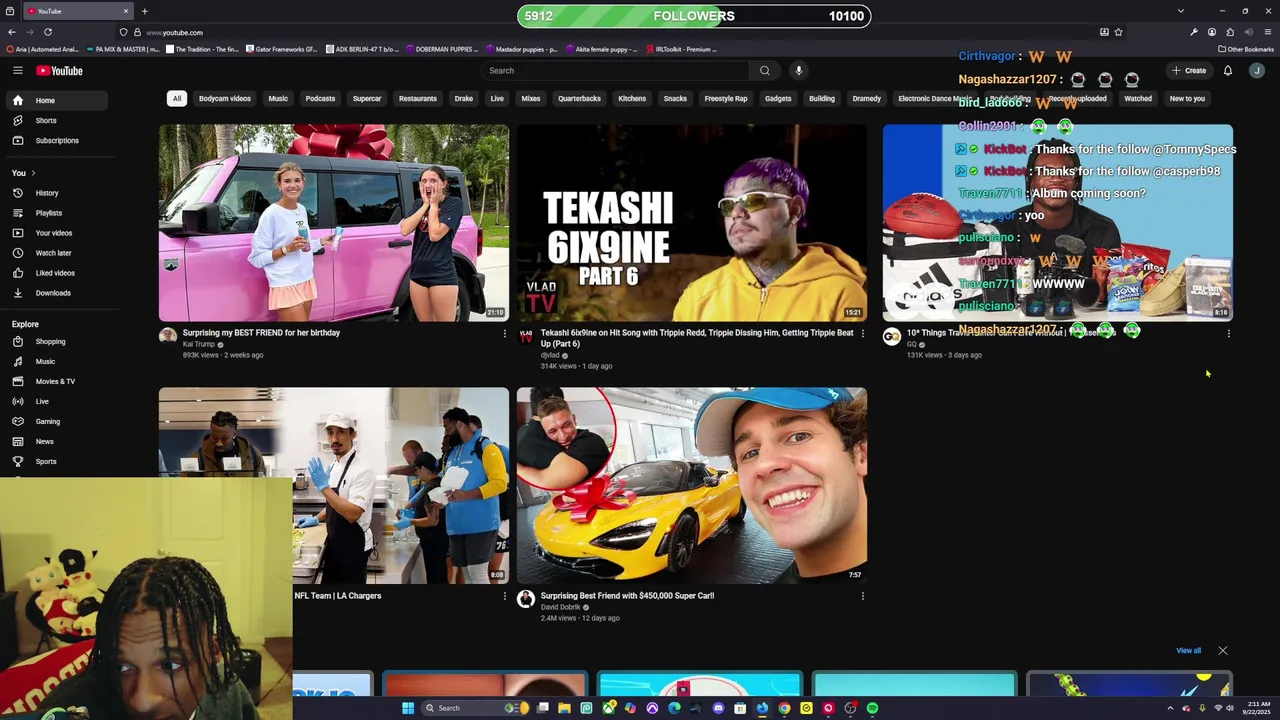Dismiss the Shorts shelf with X
1280x720 pixels.
1222,650
